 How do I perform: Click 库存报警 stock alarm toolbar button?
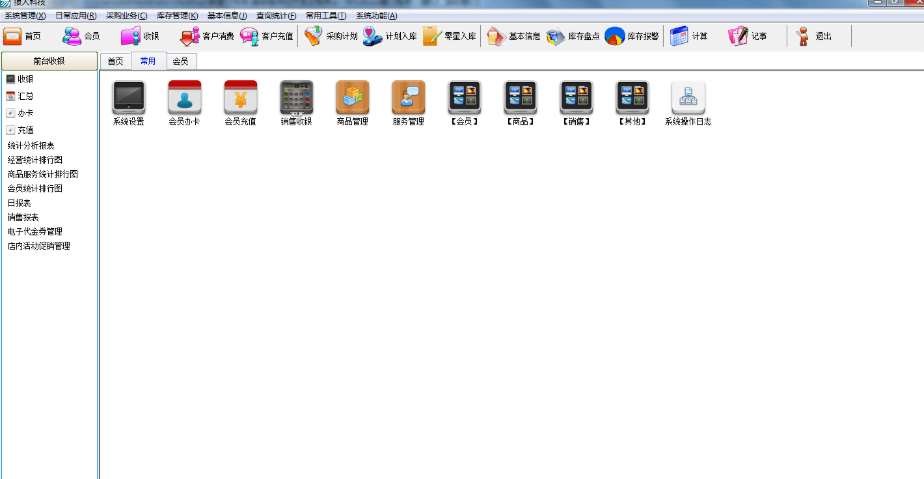[632, 36]
